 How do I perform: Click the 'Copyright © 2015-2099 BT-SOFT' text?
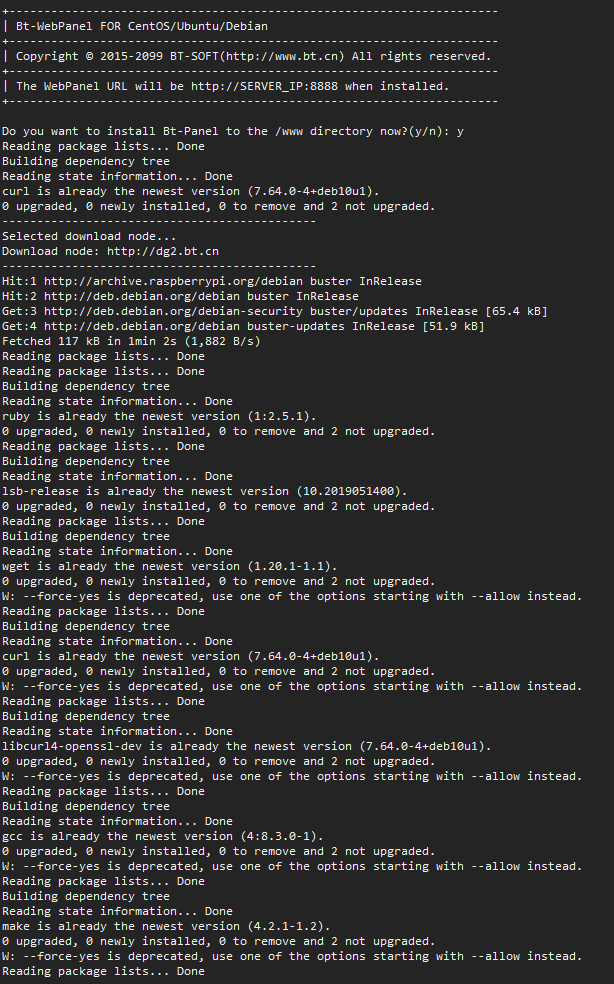(117, 56)
